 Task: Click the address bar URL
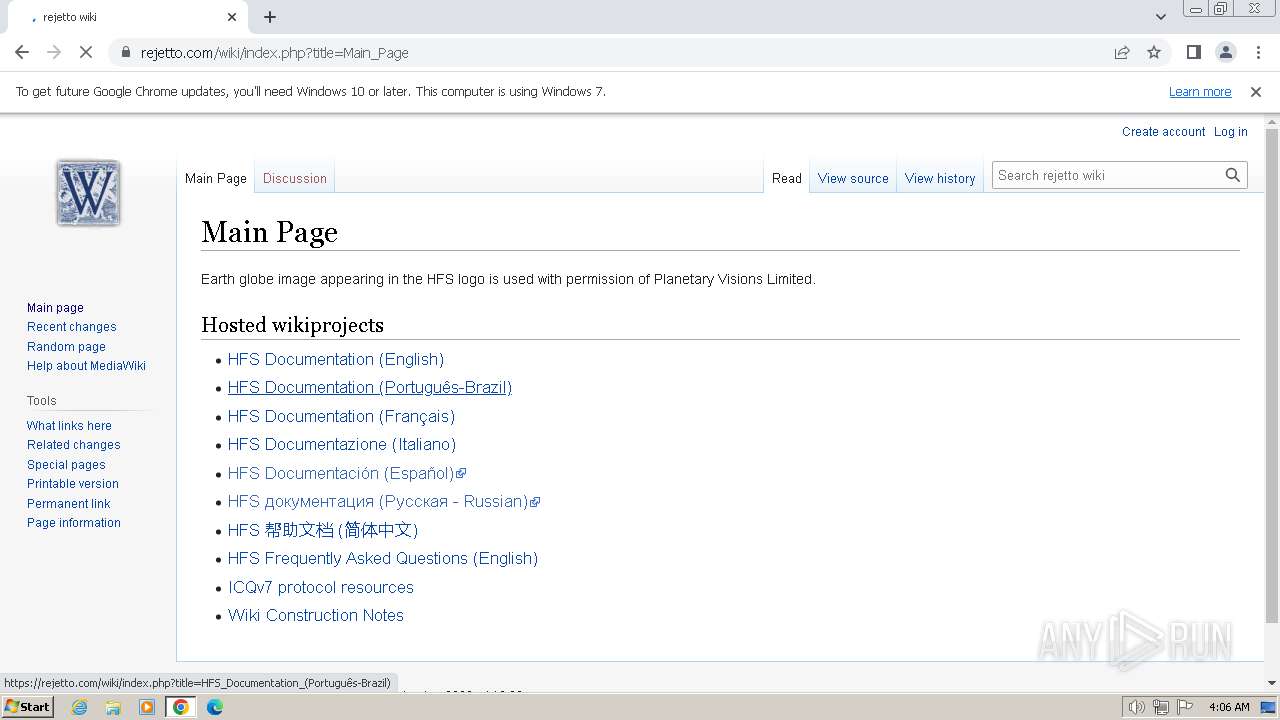pos(275,53)
